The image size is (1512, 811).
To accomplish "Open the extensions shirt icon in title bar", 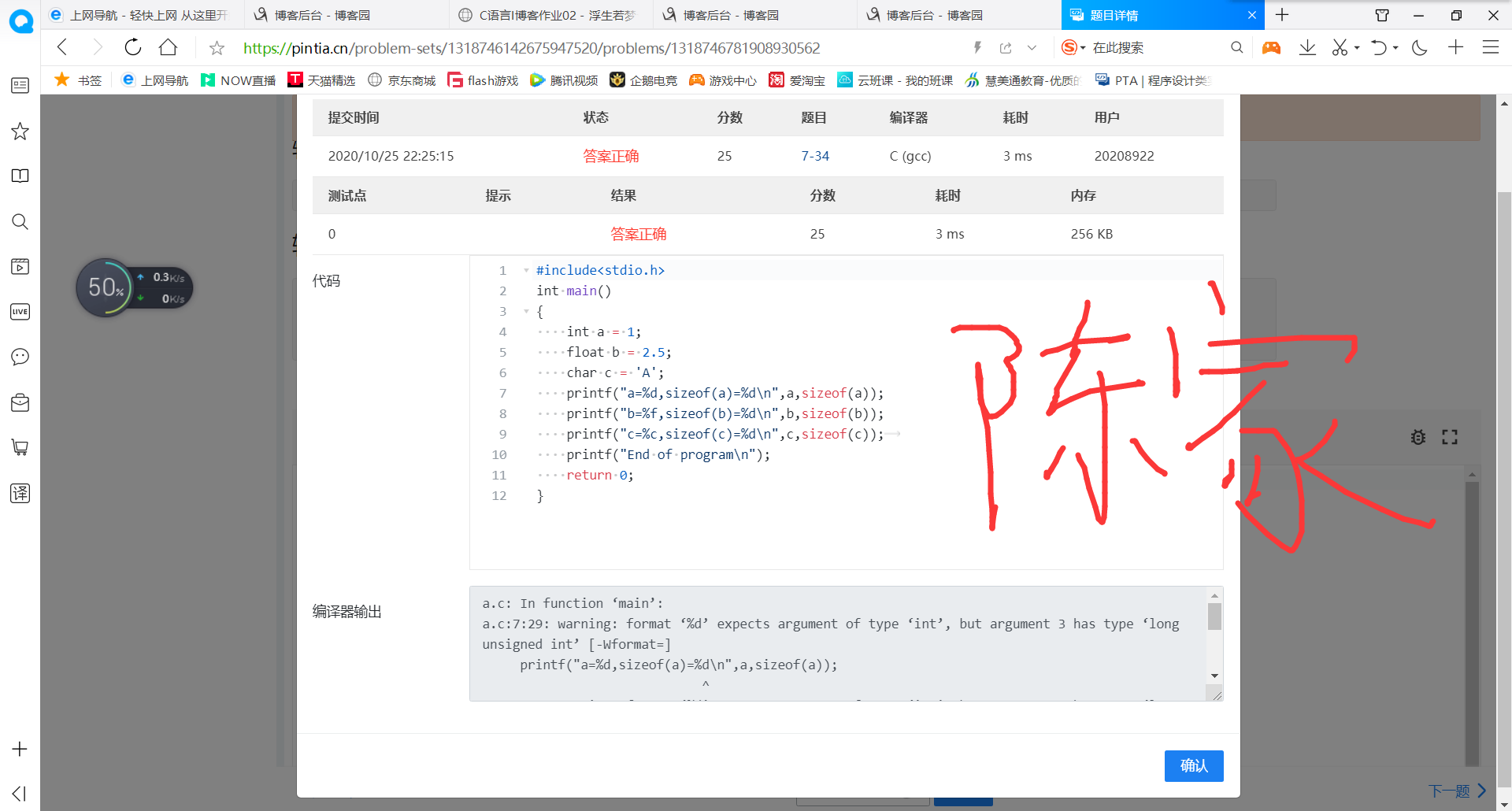I will pos(1382,15).
